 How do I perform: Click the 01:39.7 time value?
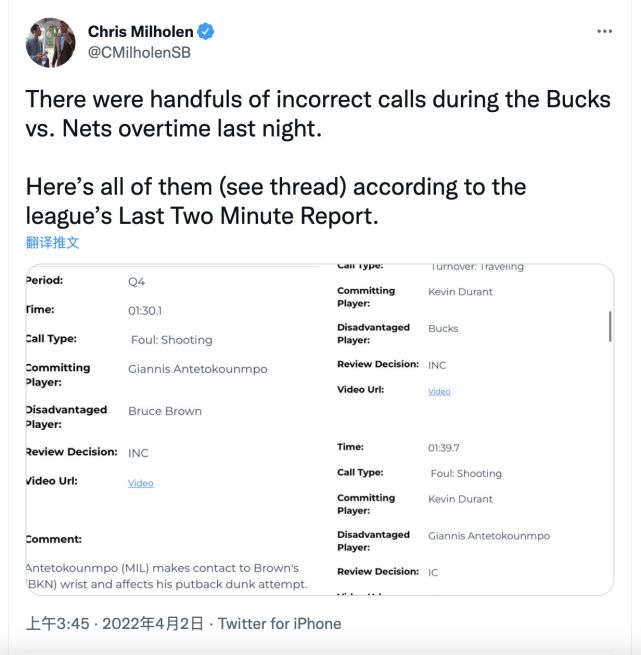click(x=445, y=448)
